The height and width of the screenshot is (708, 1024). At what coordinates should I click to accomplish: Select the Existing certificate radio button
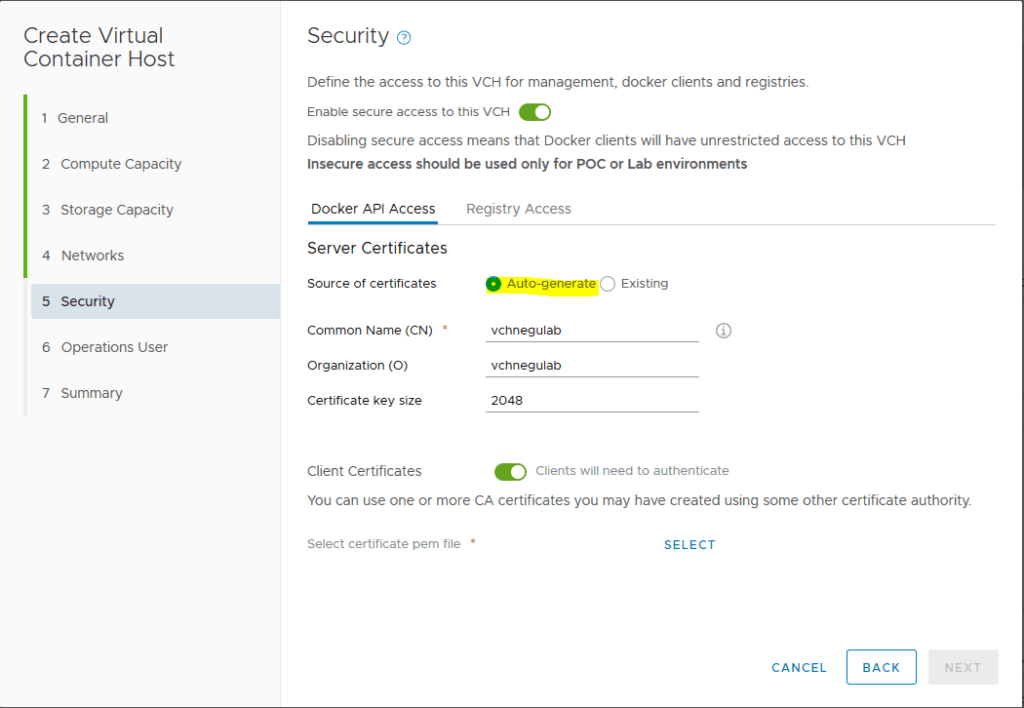(608, 284)
